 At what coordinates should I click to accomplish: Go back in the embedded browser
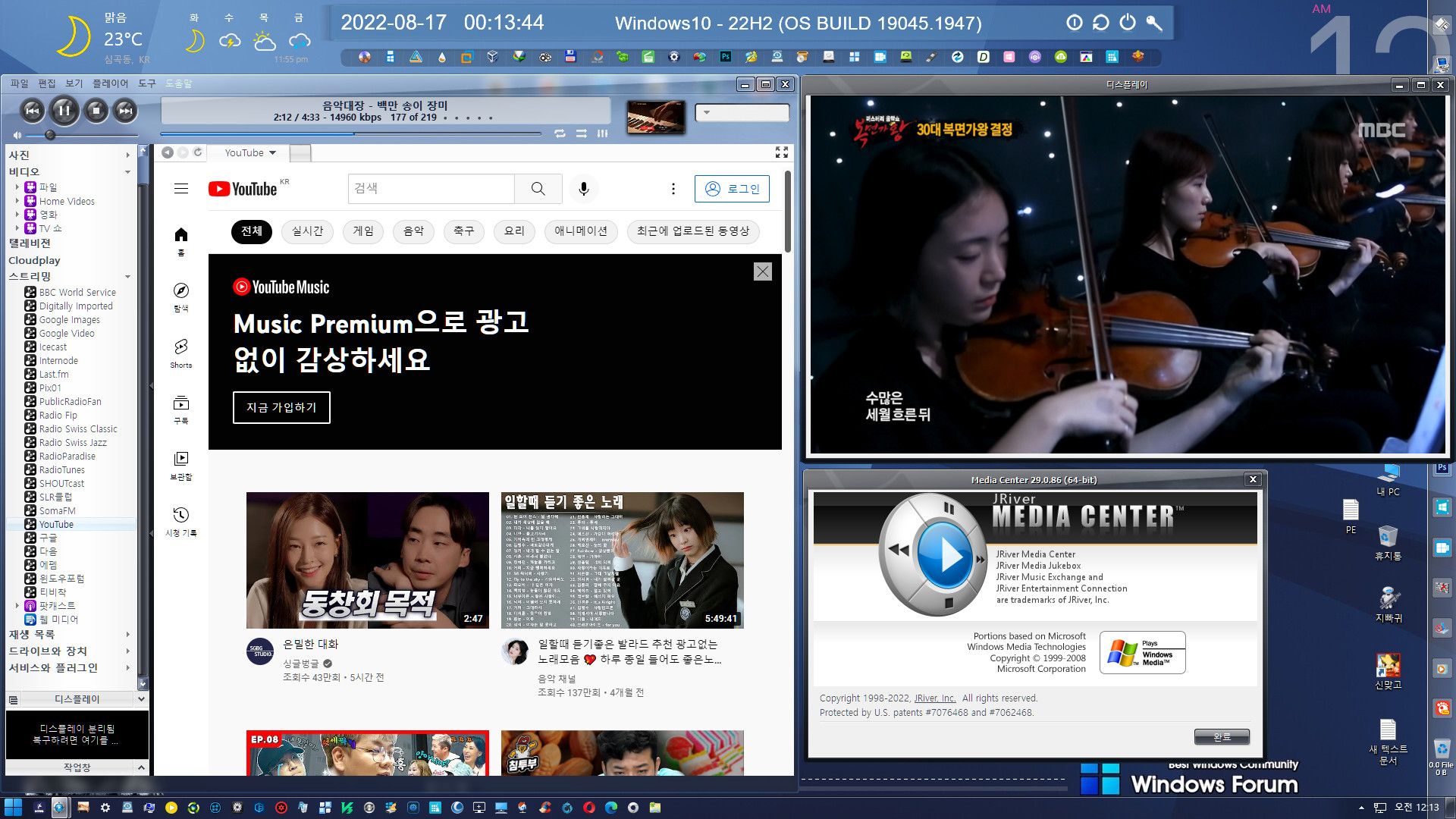[168, 152]
